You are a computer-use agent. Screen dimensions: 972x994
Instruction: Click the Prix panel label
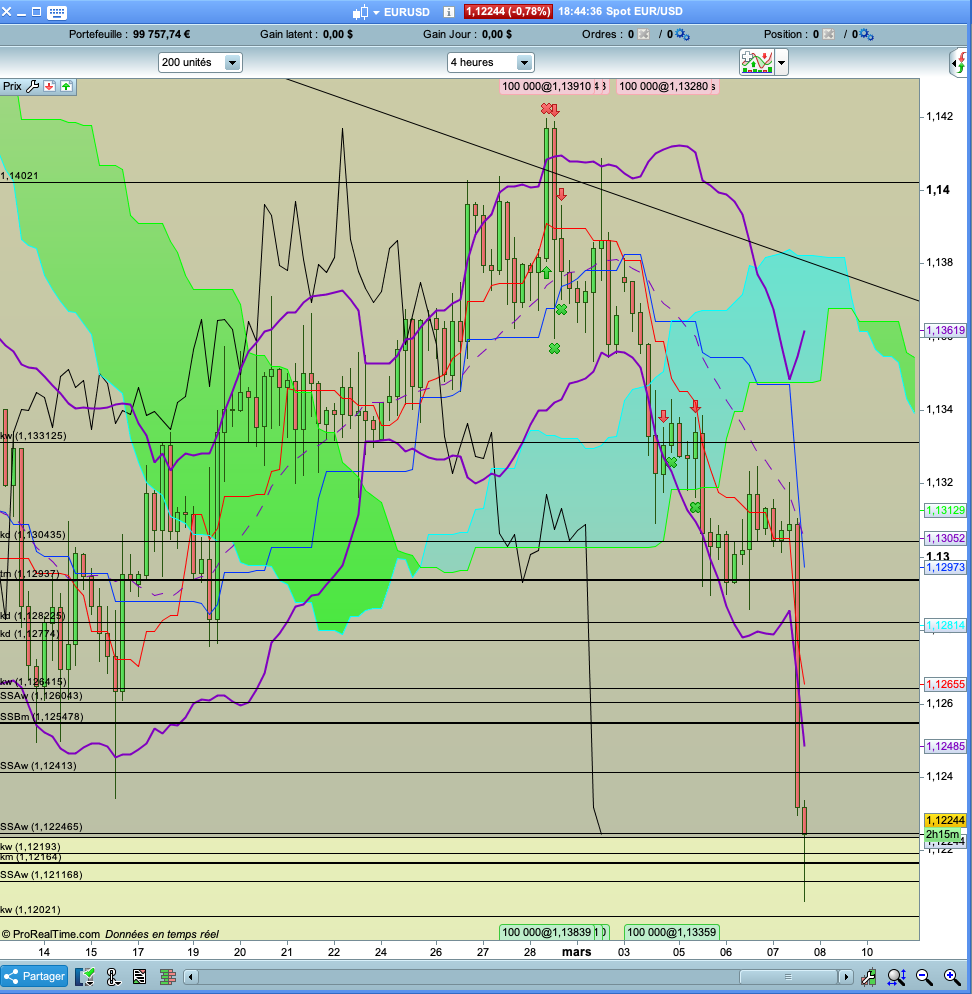pos(12,86)
